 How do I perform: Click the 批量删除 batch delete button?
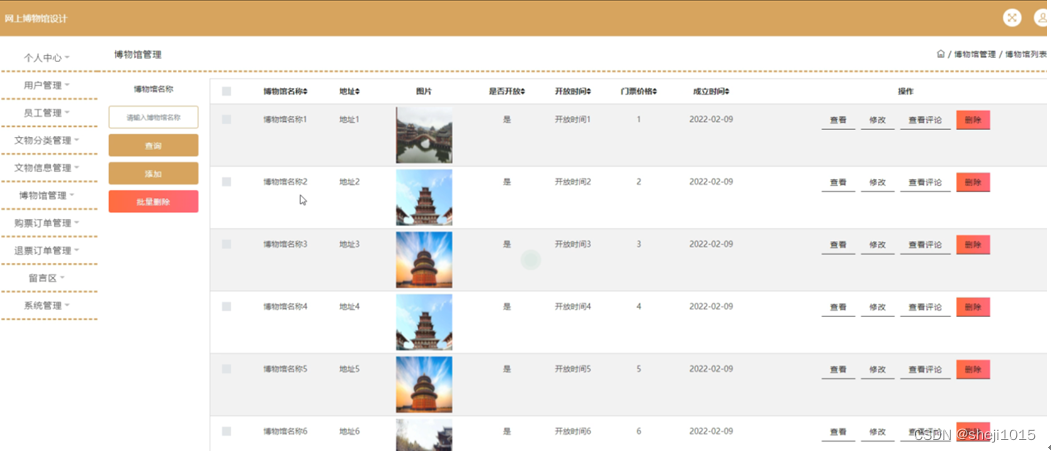pyautogui.click(x=153, y=201)
